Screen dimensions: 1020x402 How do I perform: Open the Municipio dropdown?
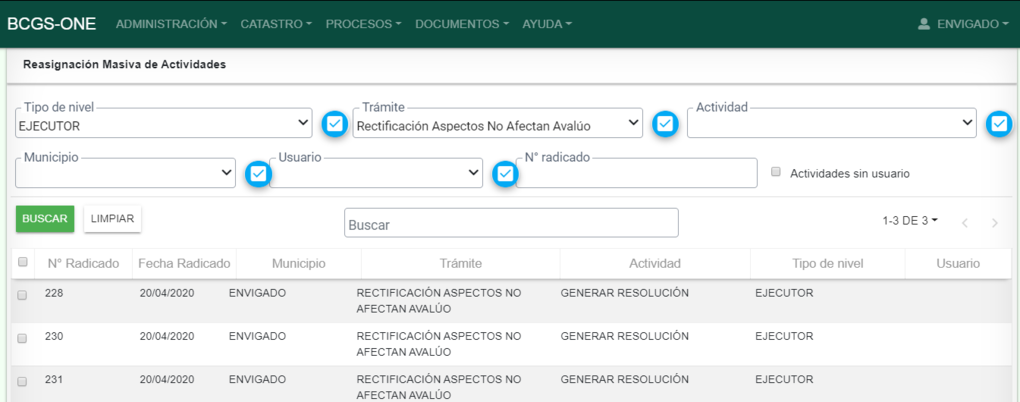pos(125,174)
